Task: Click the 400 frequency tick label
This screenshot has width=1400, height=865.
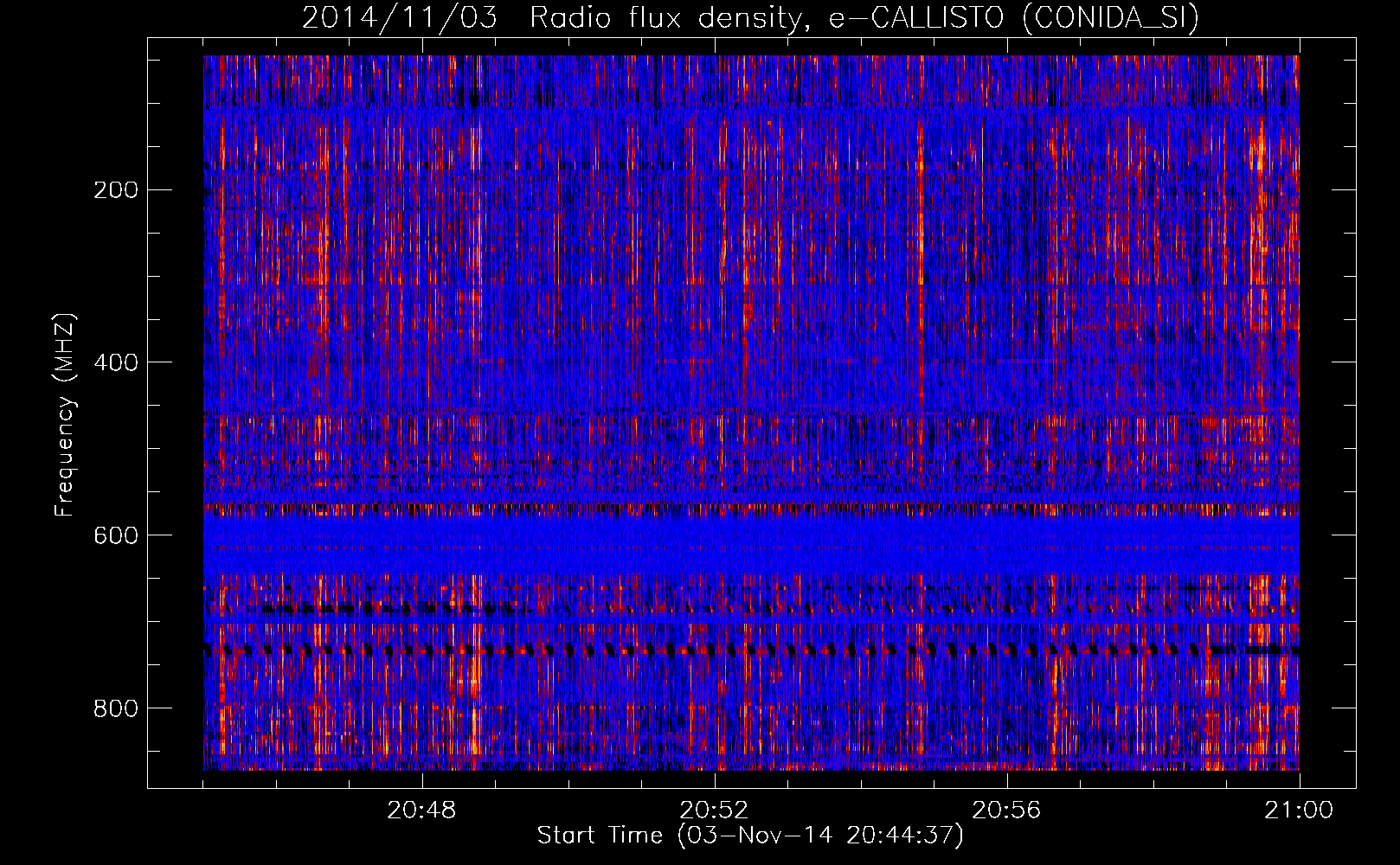Action: click(115, 362)
